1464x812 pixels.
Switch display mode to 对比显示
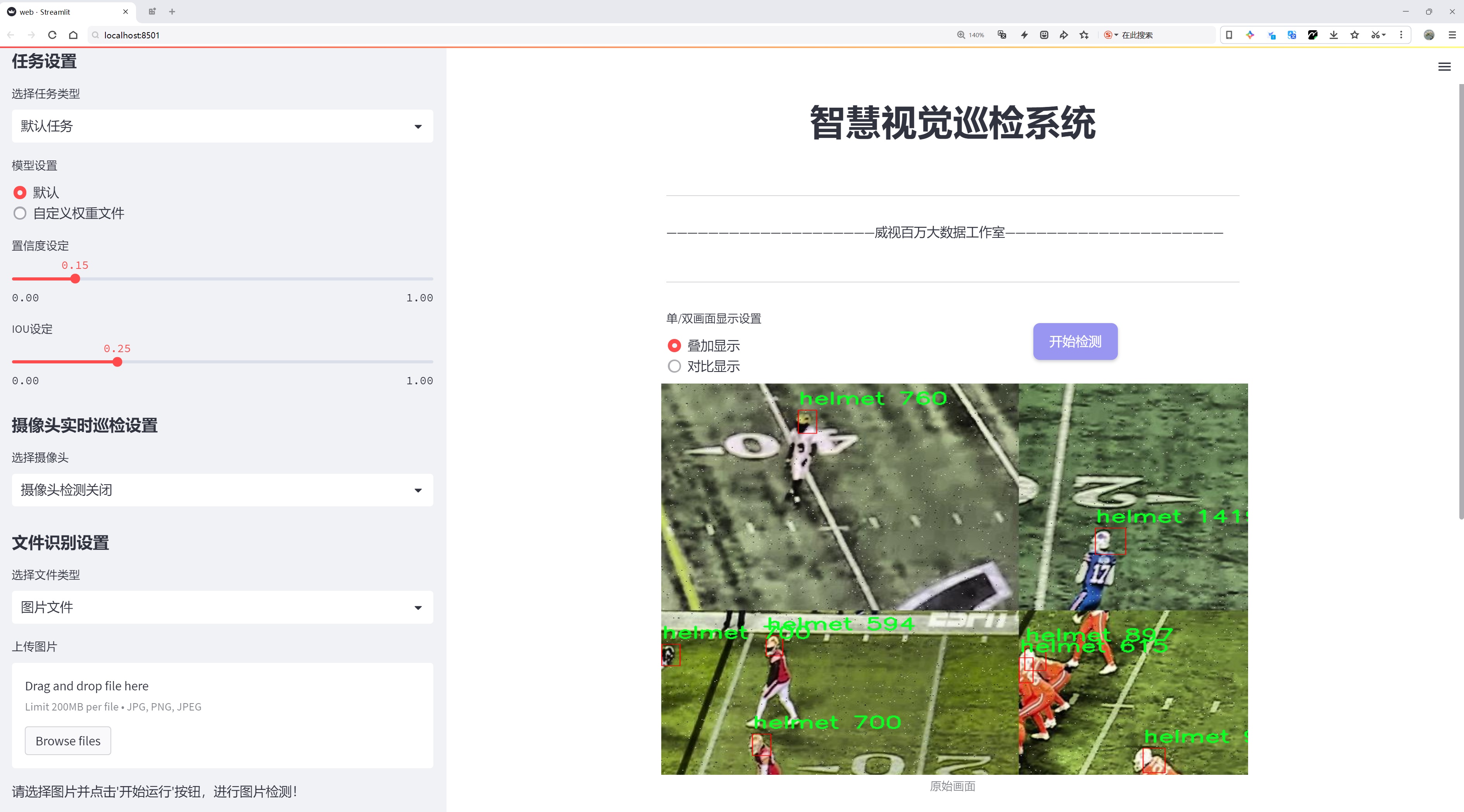click(x=674, y=366)
